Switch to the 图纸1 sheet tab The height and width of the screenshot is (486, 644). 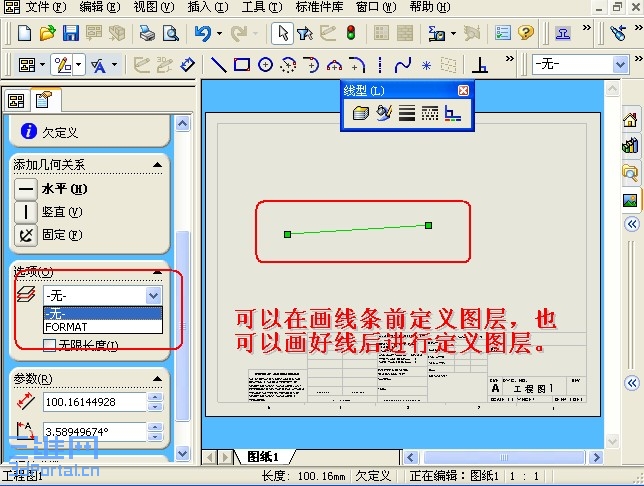[x=264, y=457]
